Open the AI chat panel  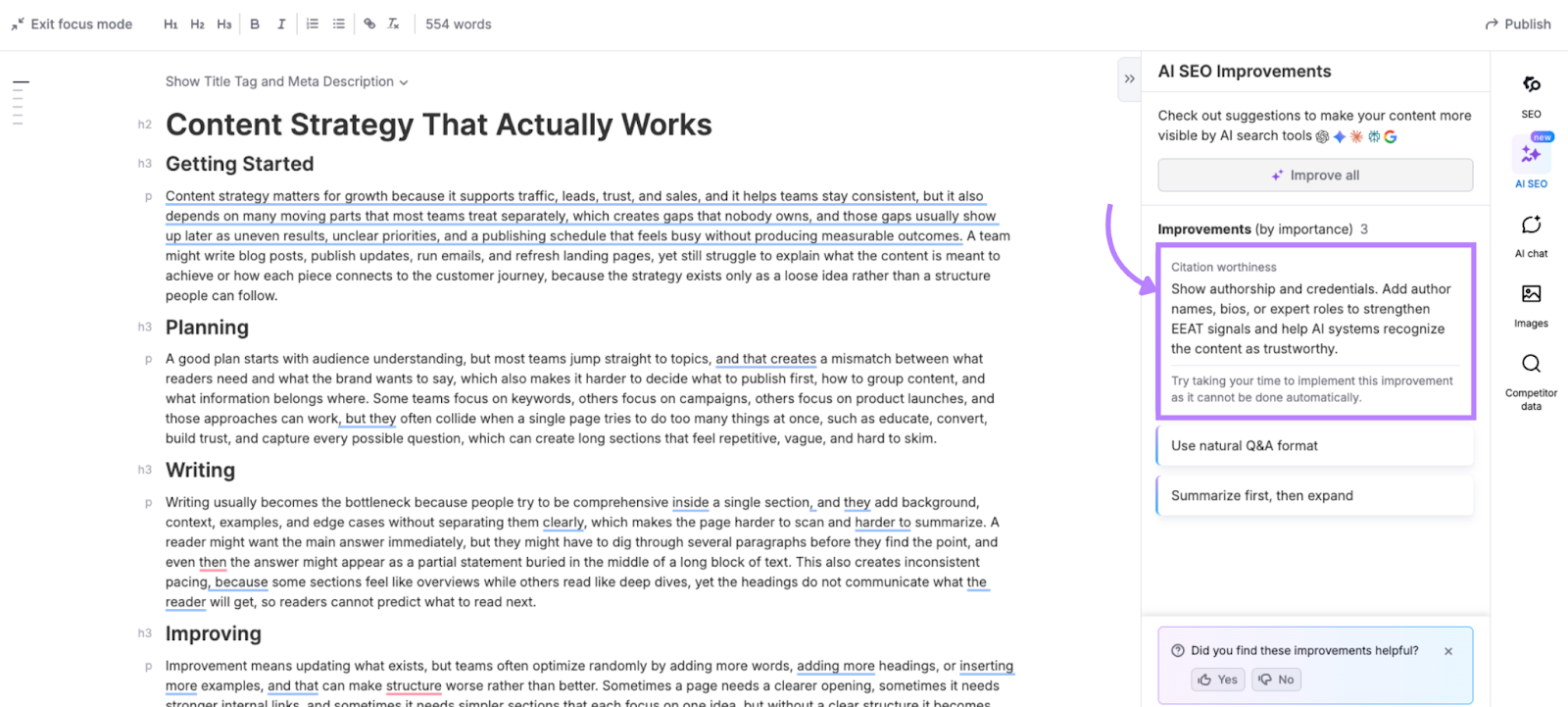(1530, 233)
